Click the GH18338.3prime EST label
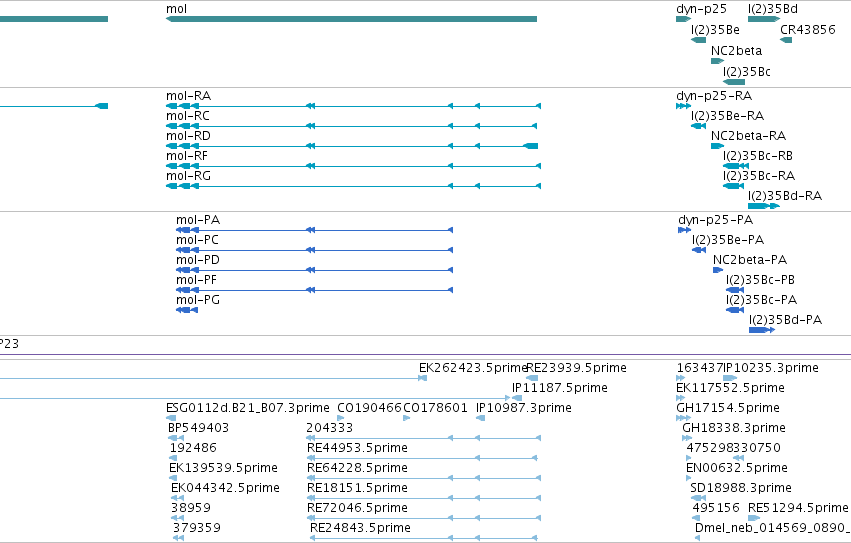 (x=734, y=429)
